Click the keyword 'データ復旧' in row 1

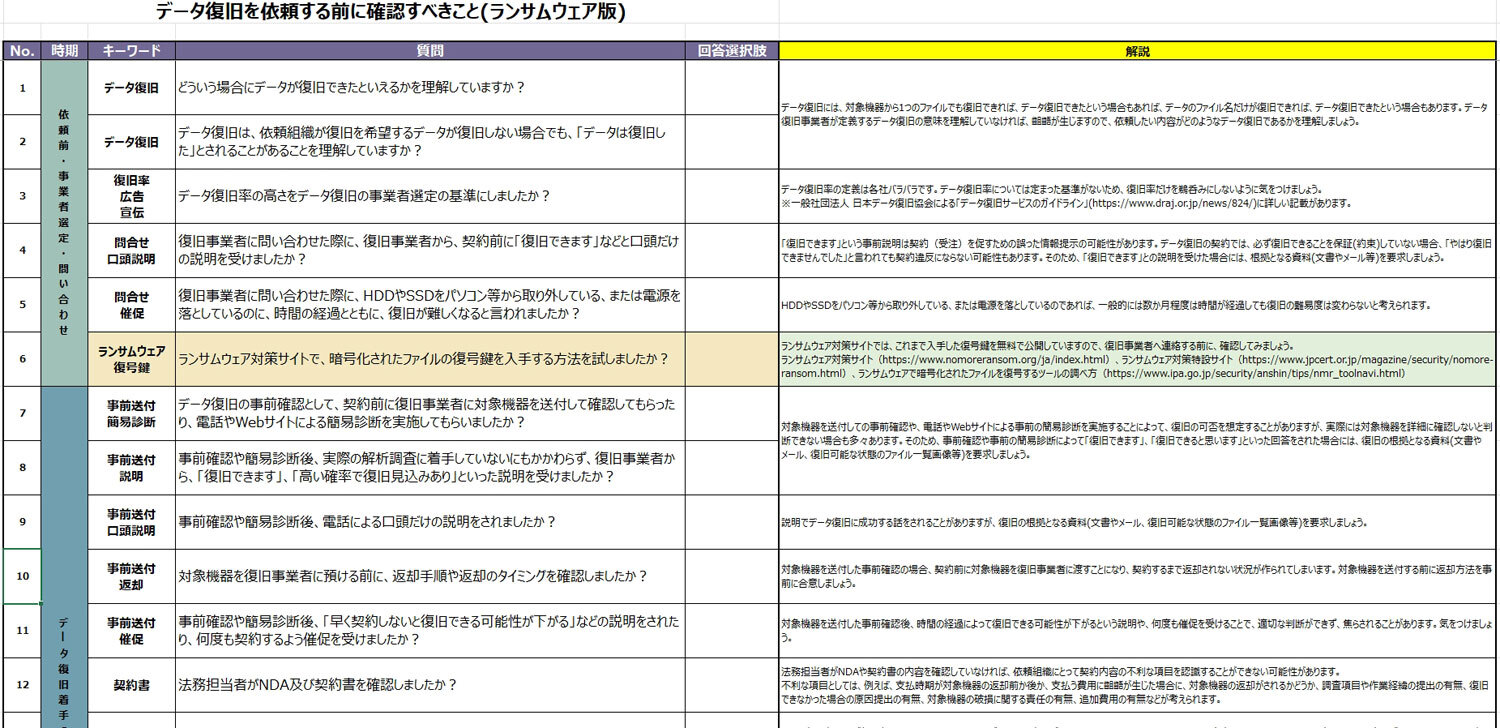click(x=131, y=88)
